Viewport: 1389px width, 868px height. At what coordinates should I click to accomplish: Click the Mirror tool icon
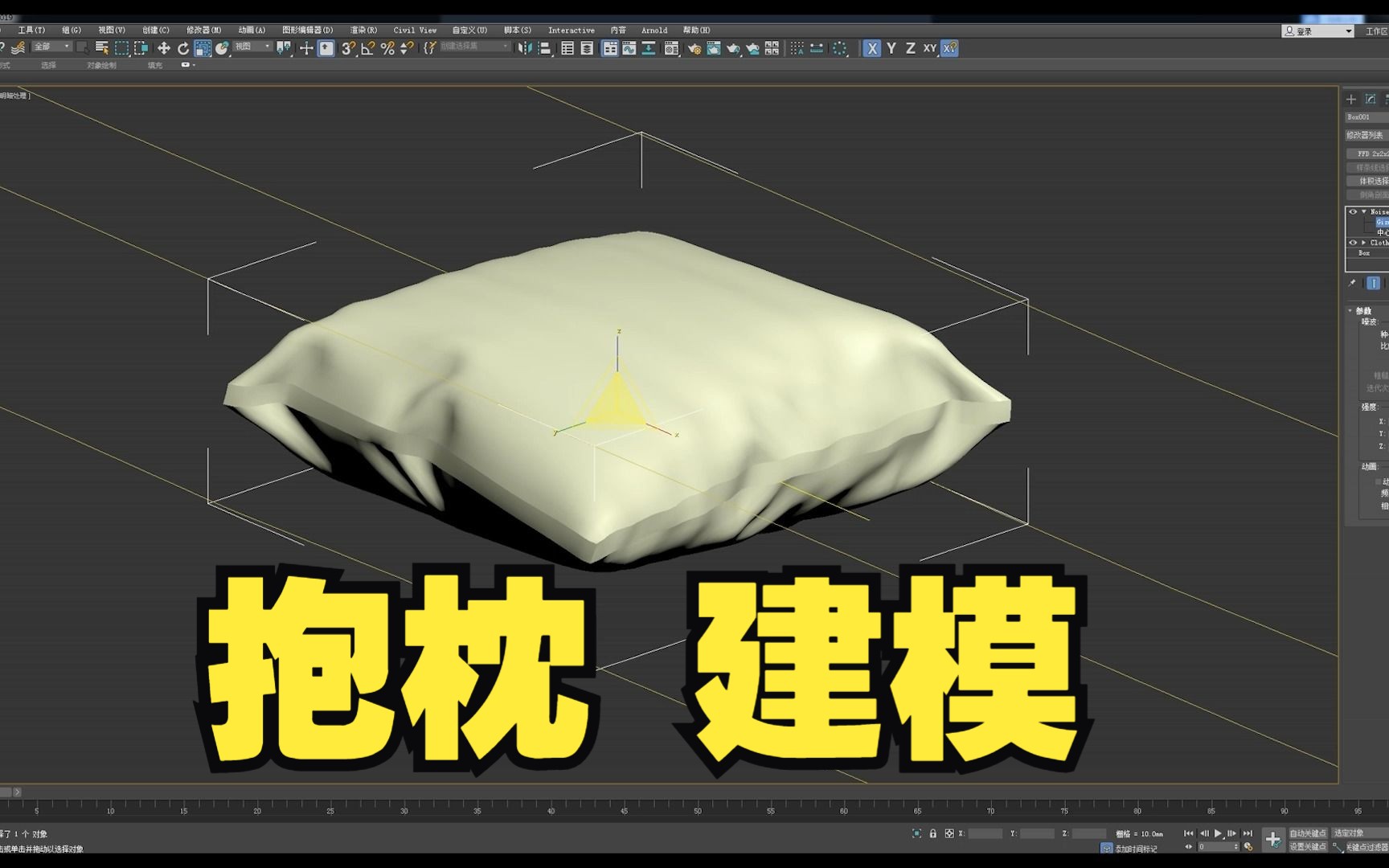point(525,48)
